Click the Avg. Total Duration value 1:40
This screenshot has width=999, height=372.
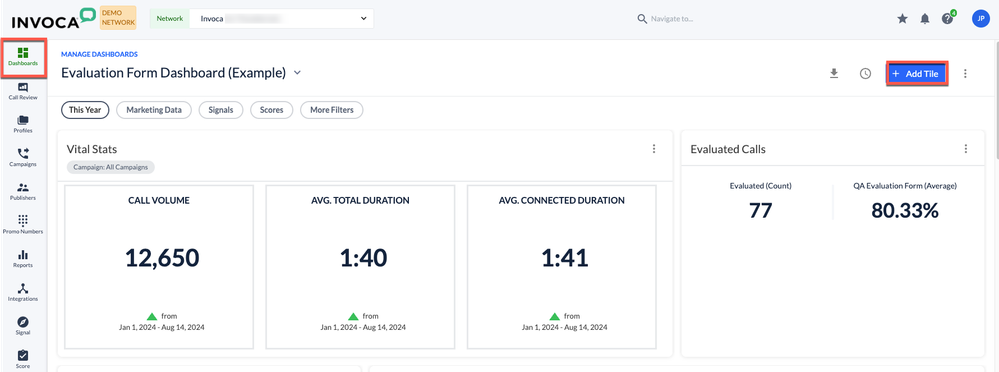tap(363, 258)
